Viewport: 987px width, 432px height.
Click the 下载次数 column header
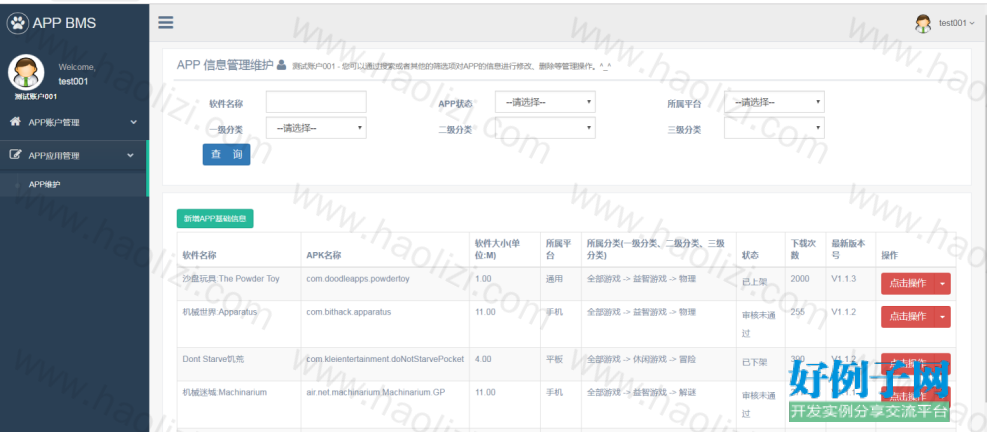(x=803, y=249)
